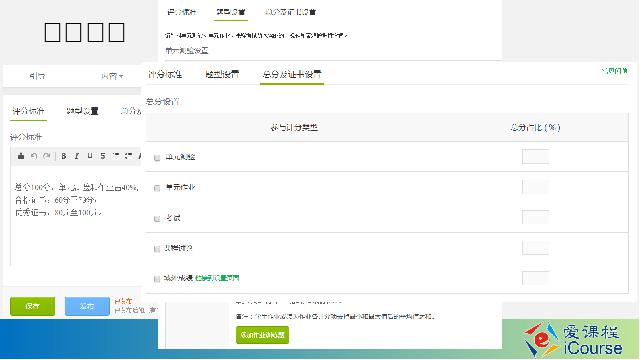This screenshot has height=360, width=640.
Task: Click percentage field for 单元测验 row
Action: coord(535,157)
